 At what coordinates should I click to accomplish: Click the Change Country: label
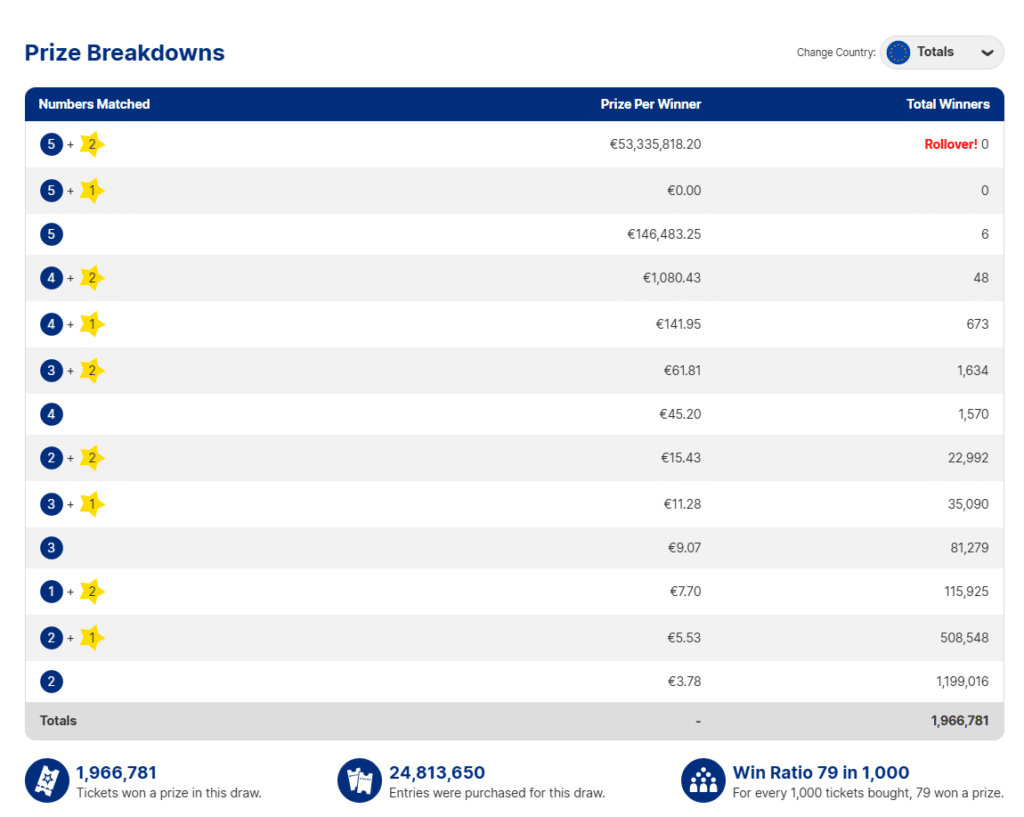836,52
